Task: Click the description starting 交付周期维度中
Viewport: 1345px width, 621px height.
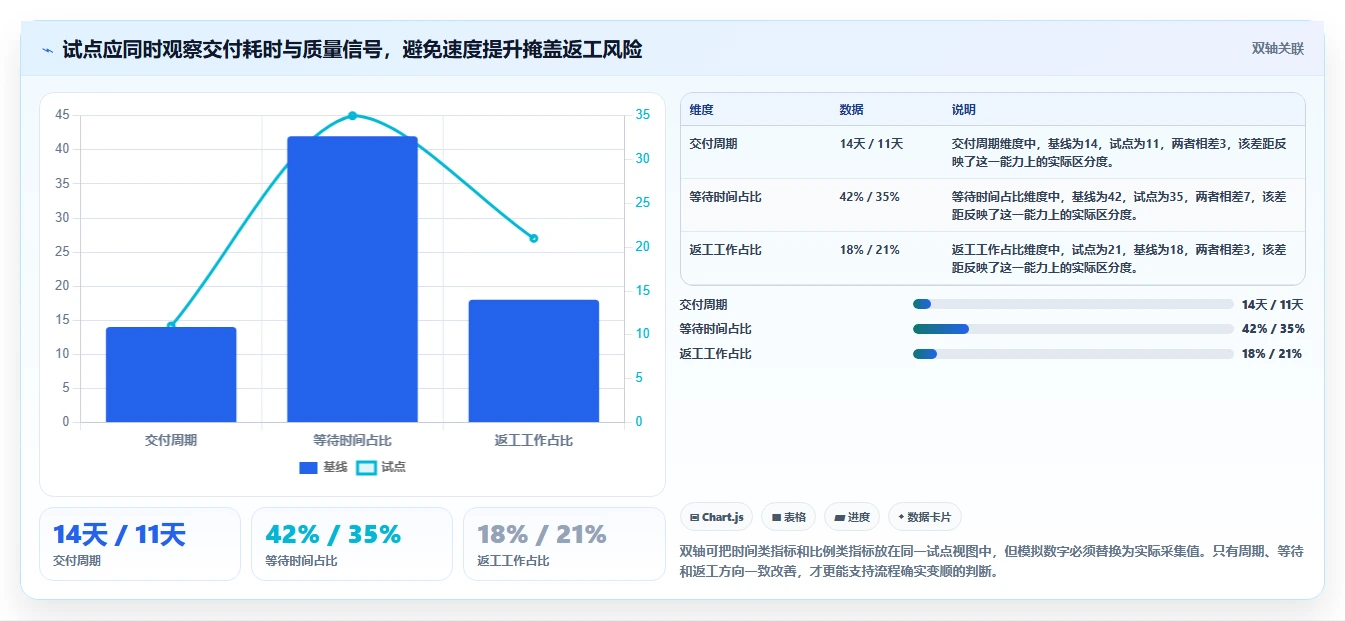Action: tap(1118, 152)
